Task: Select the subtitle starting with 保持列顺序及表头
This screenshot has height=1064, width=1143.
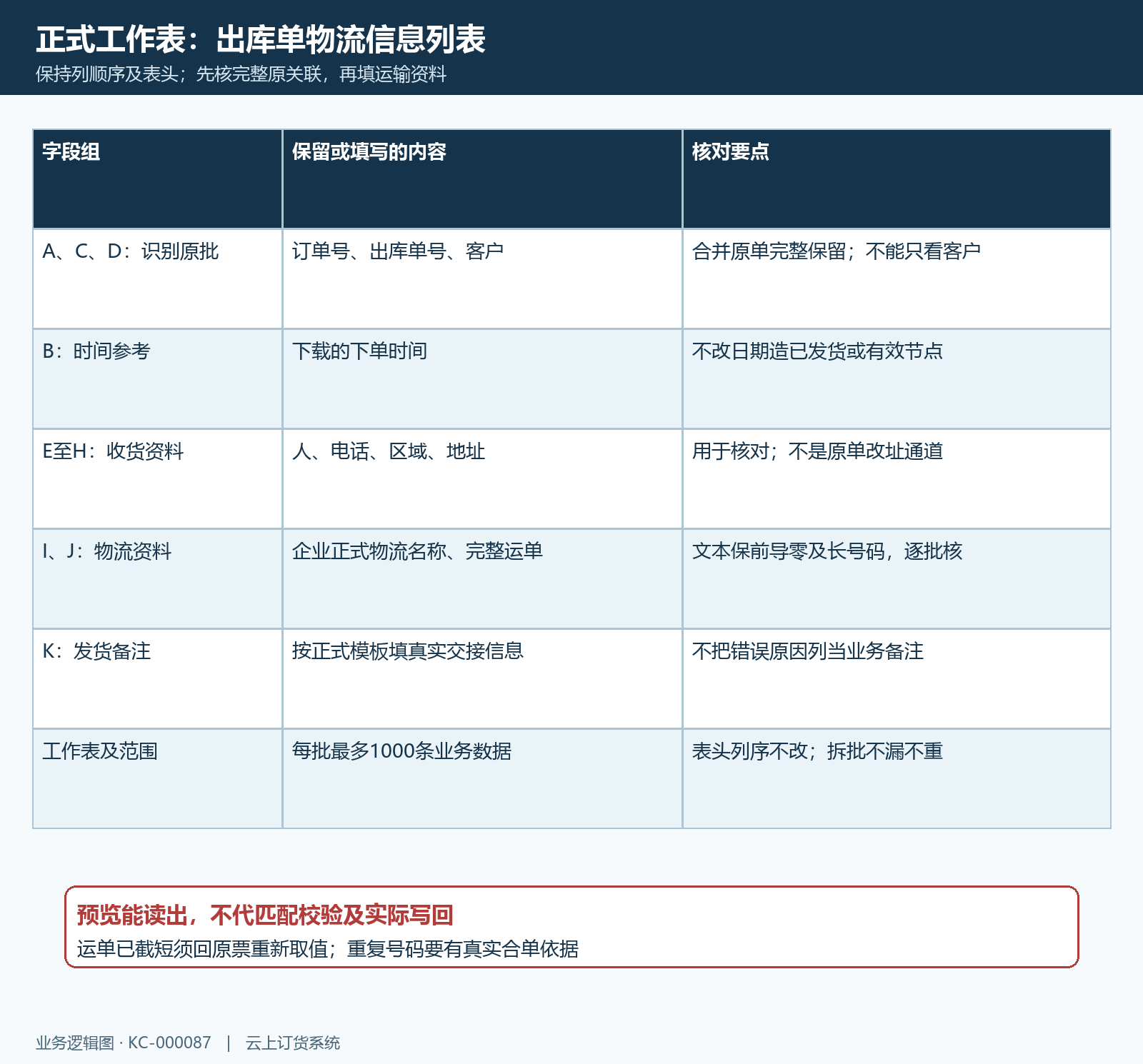Action: click(x=241, y=74)
